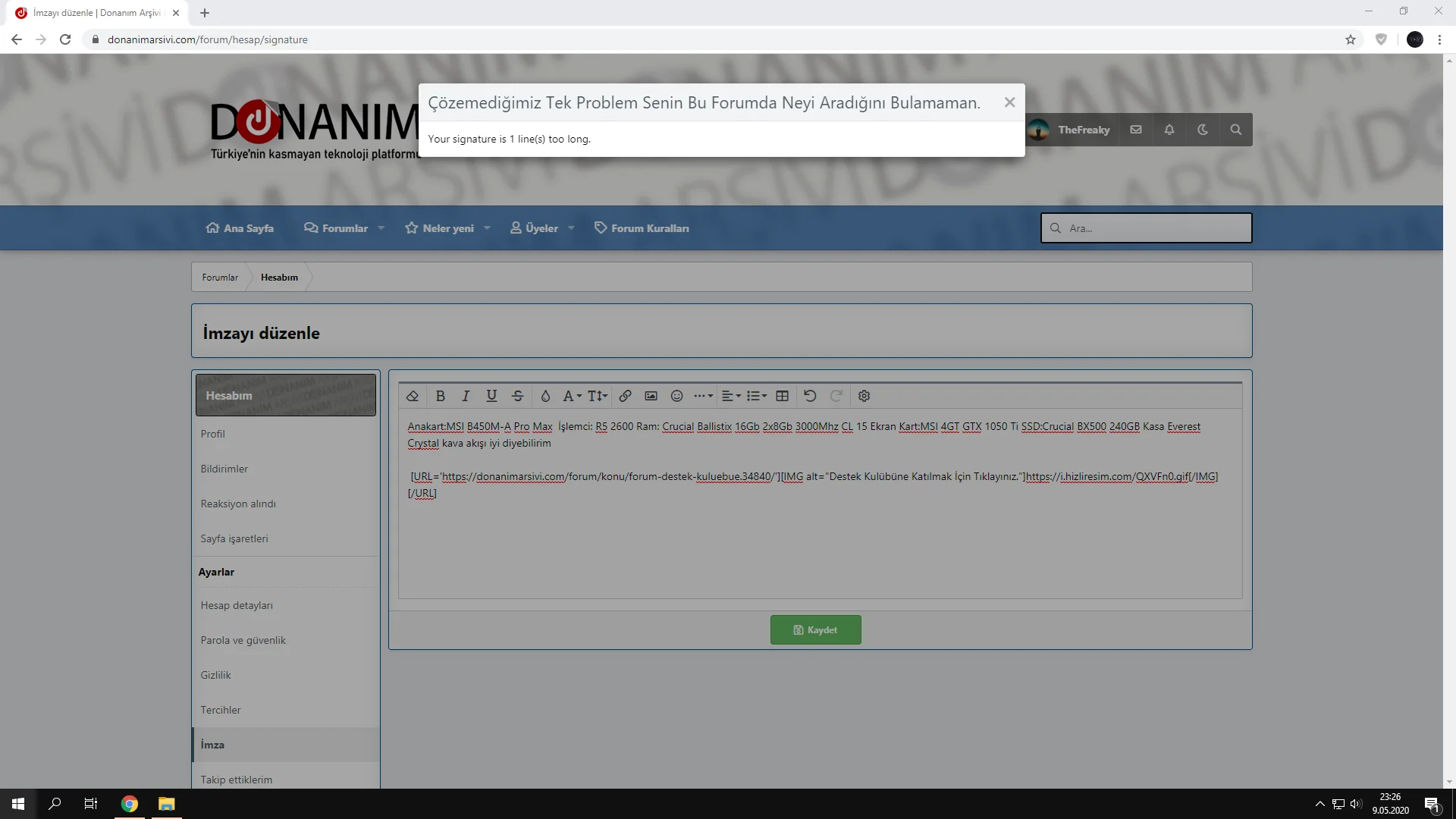This screenshot has height=819, width=1456.
Task: Expand the text alignment dropdown
Action: [x=731, y=396]
